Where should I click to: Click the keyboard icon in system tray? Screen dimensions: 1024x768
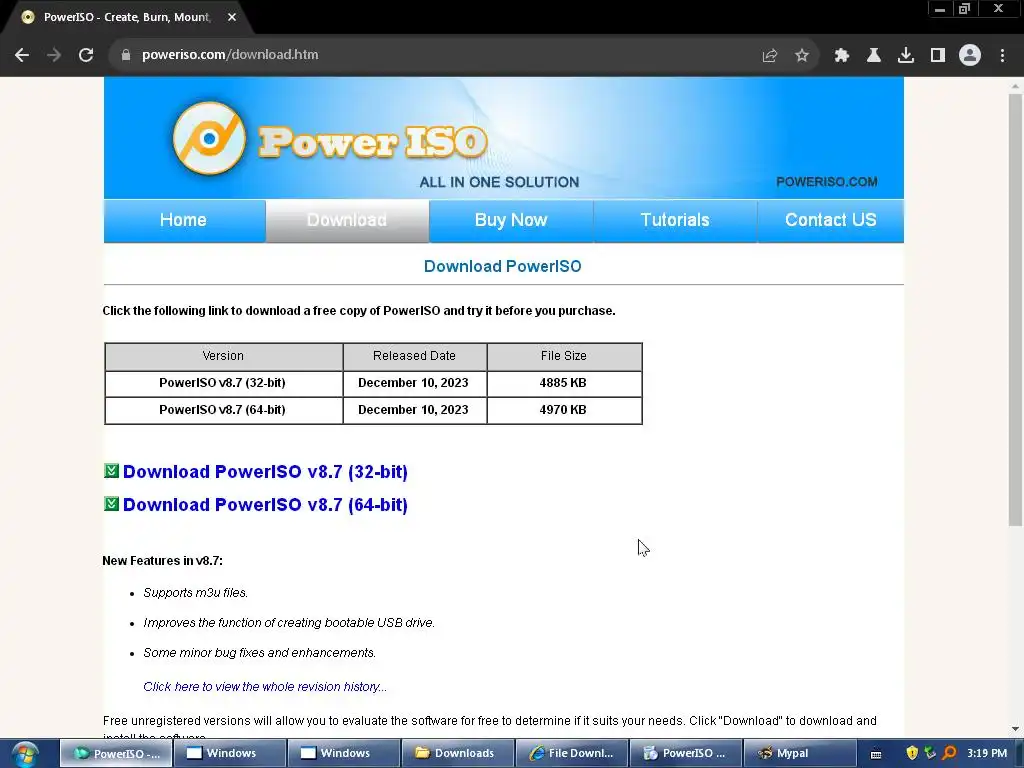click(876, 754)
